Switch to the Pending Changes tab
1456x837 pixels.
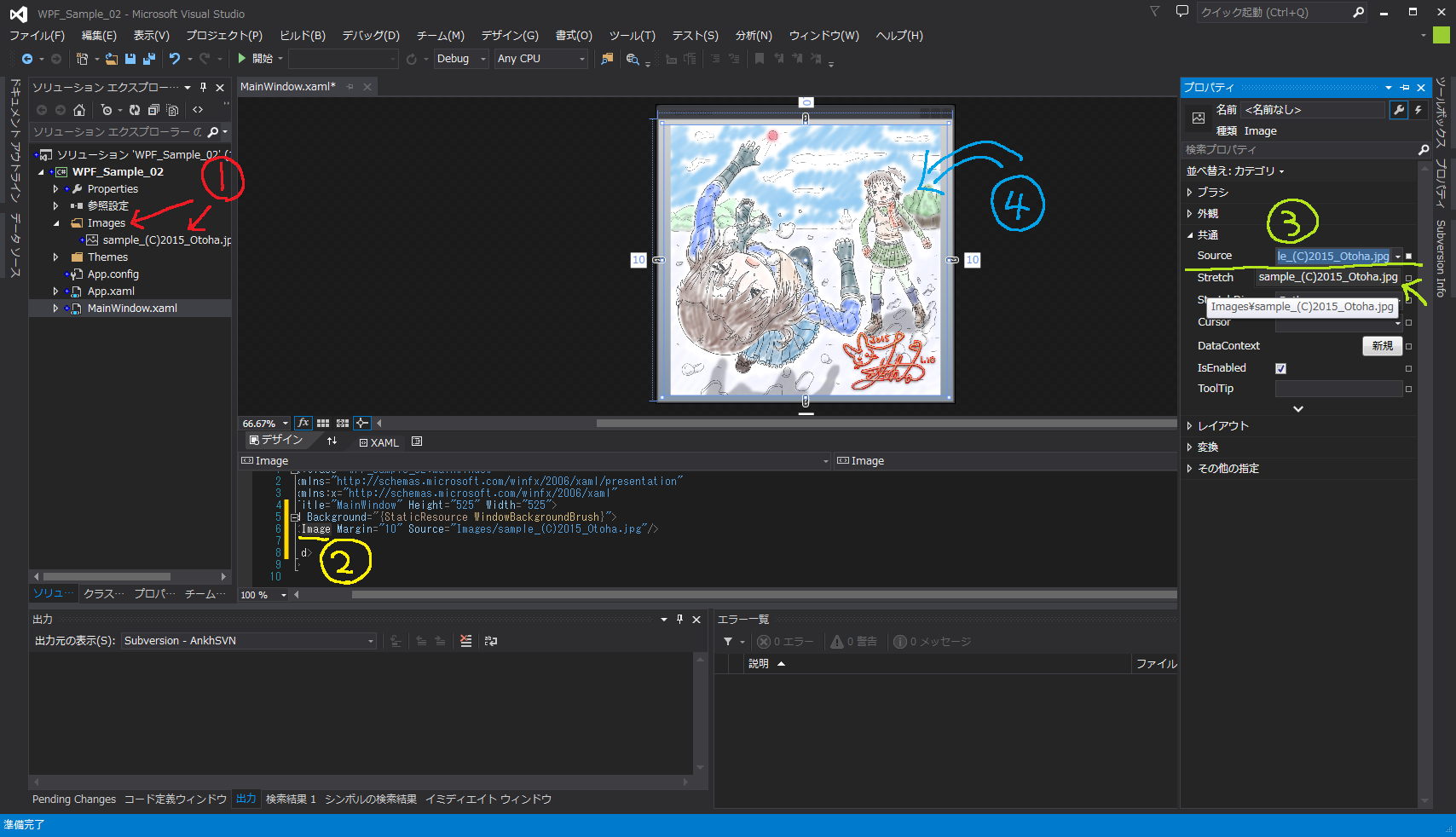coord(74,799)
